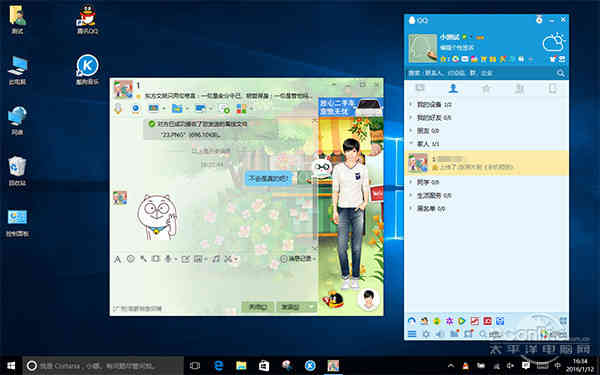Open the colorful apps icon in chat toolbar
The height and width of the screenshot is (375, 600).
(241, 109)
